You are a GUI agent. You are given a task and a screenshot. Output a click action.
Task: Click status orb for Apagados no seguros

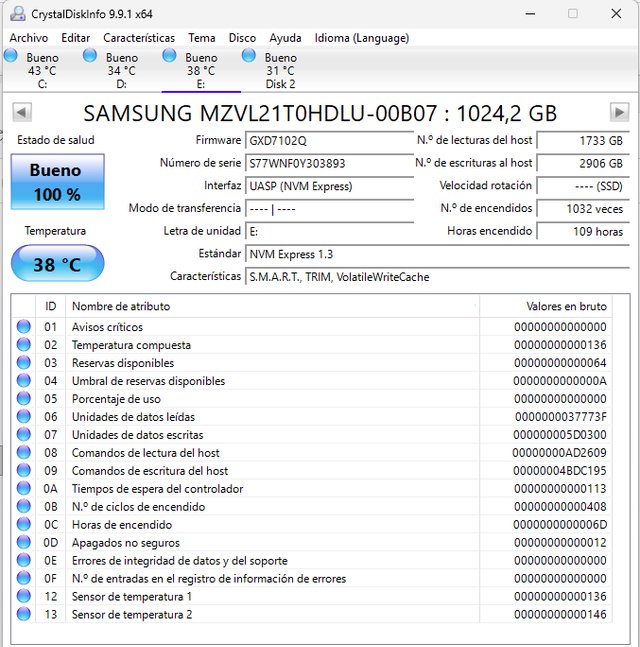24,542
